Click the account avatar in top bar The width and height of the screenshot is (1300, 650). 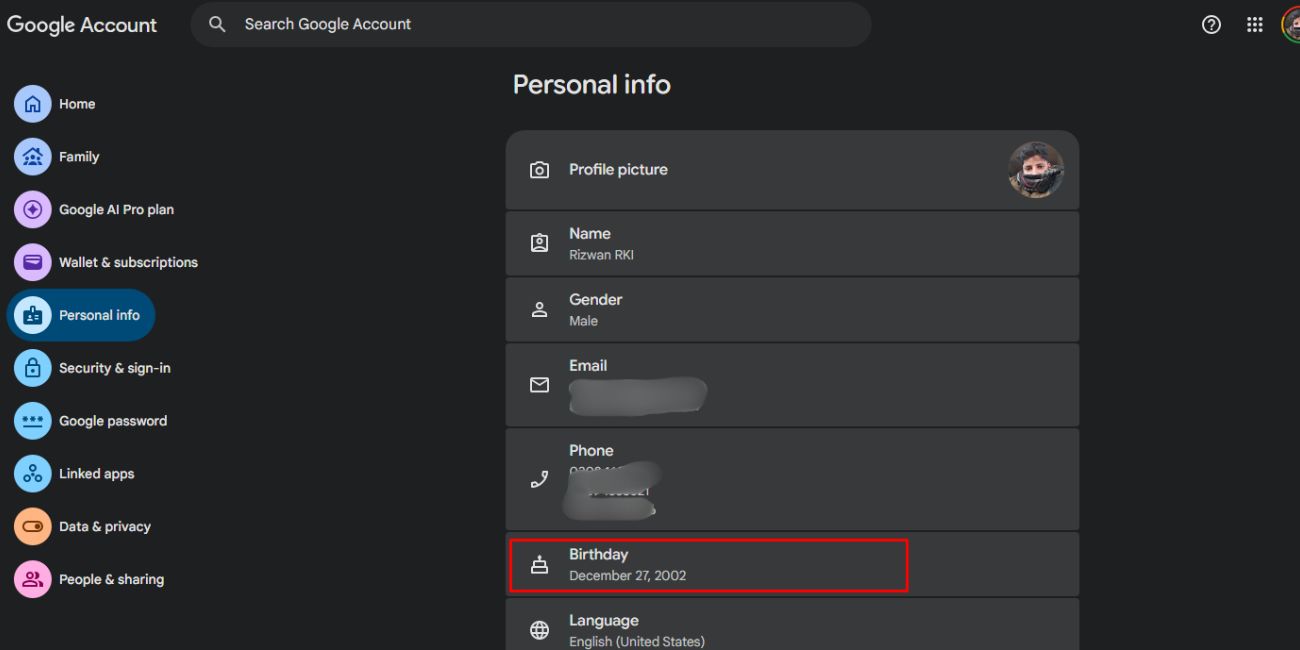[x=1291, y=25]
